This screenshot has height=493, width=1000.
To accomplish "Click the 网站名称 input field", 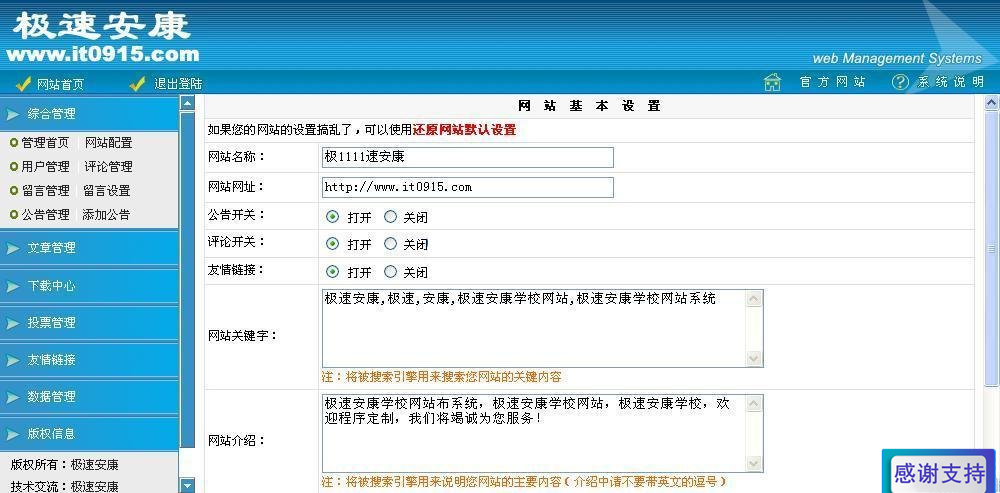I will (467, 157).
